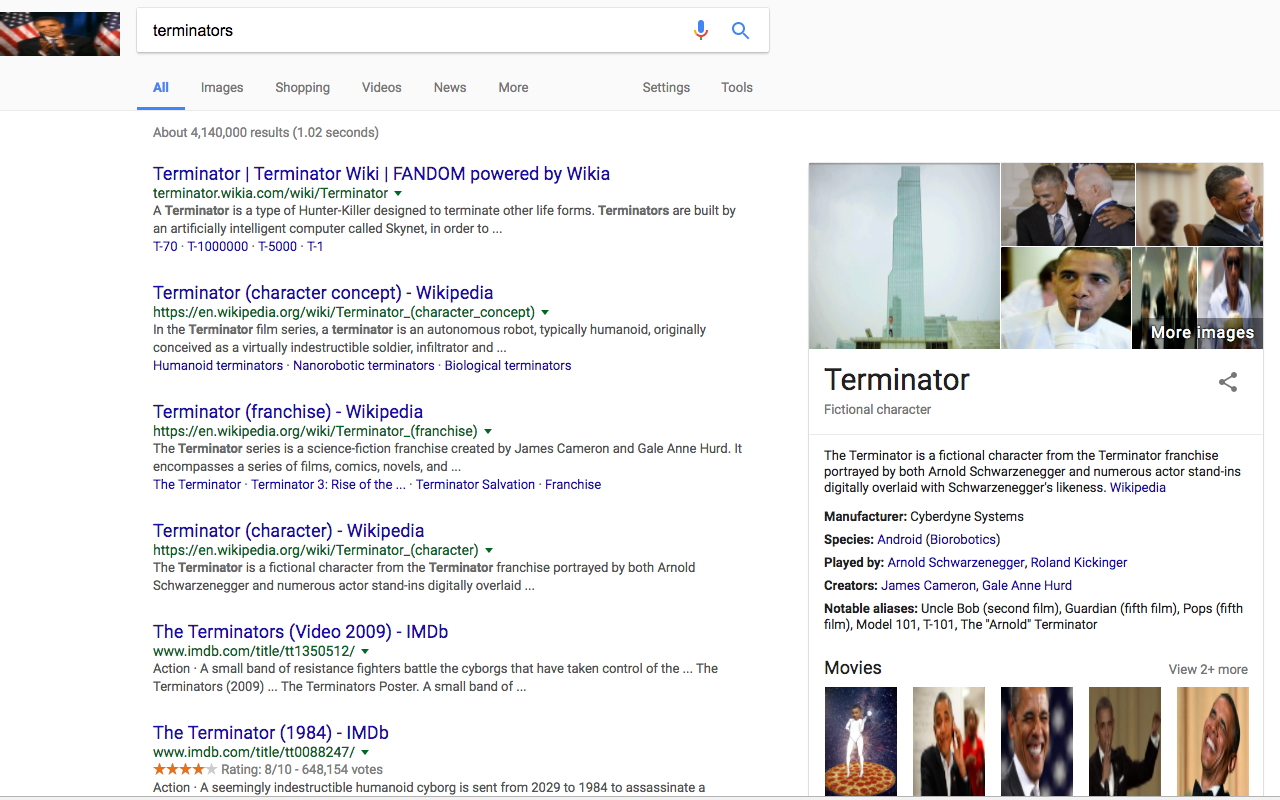Image resolution: width=1280 pixels, height=800 pixels.
Task: Click the Gale Anne Hurd creator link
Action: click(1027, 586)
